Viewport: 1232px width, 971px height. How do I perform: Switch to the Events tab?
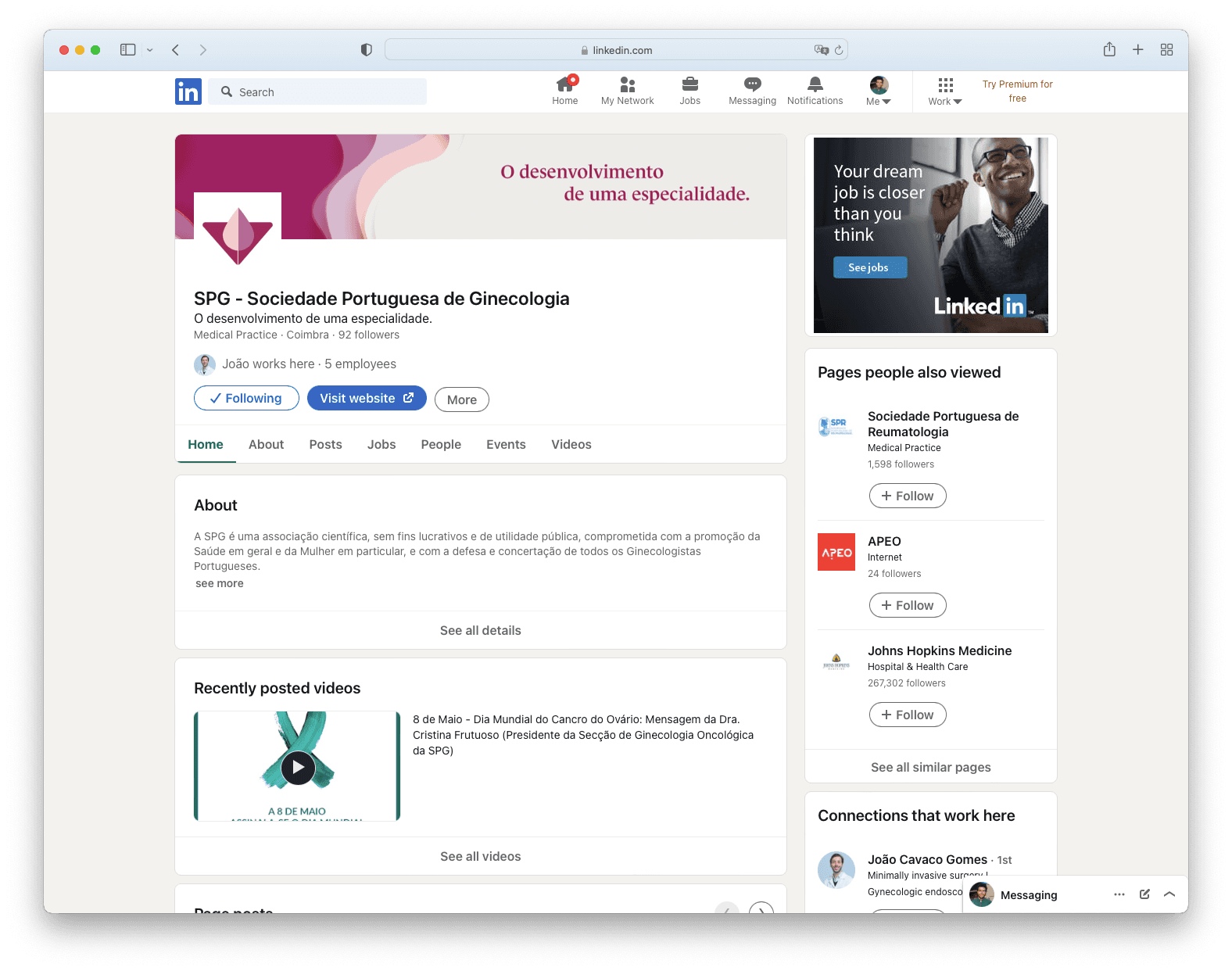507,444
